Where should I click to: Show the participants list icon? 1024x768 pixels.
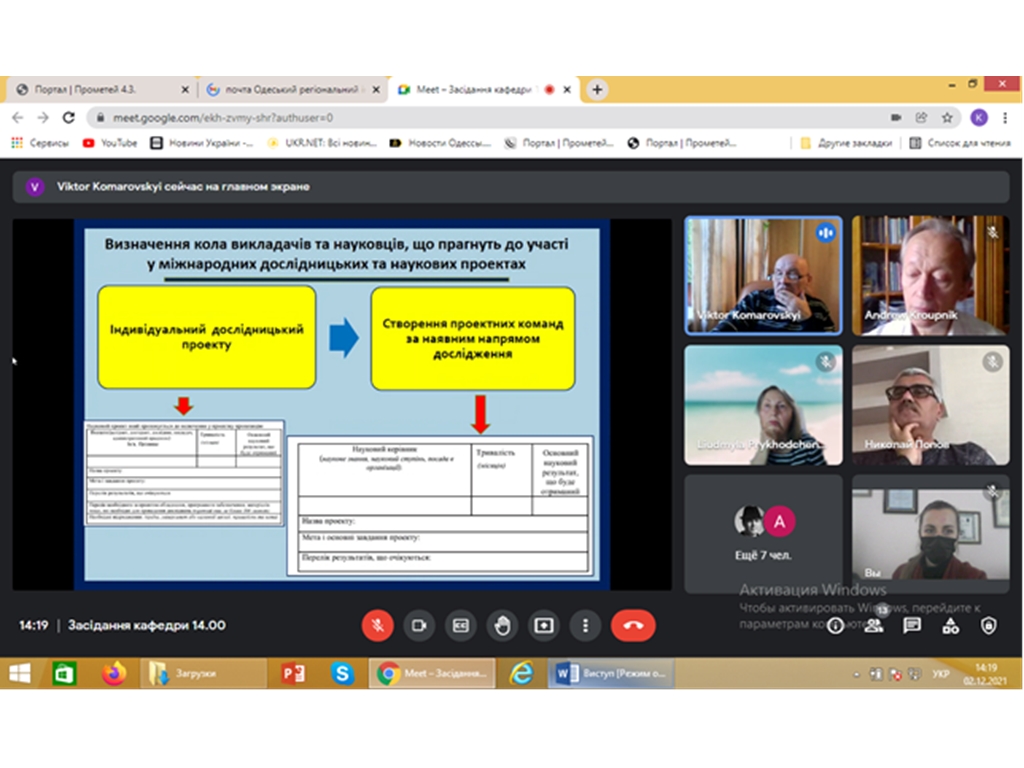pos(874,626)
